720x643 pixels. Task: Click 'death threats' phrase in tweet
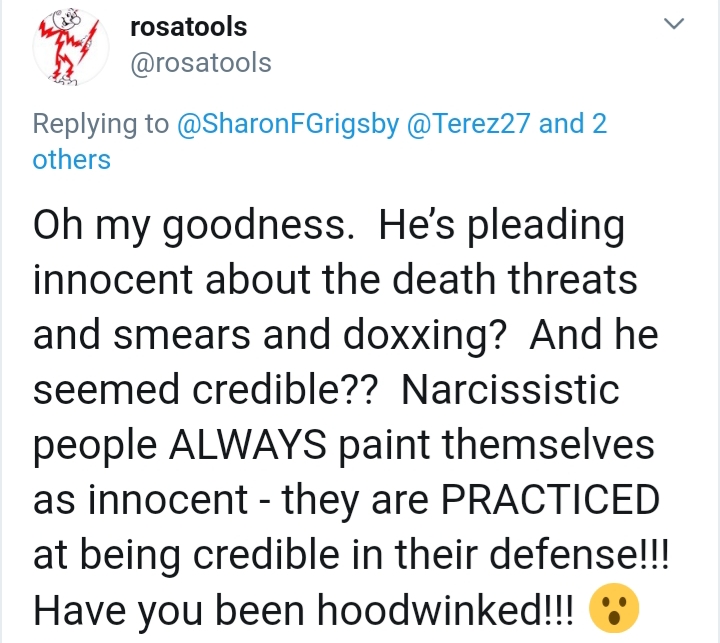[x=515, y=280]
